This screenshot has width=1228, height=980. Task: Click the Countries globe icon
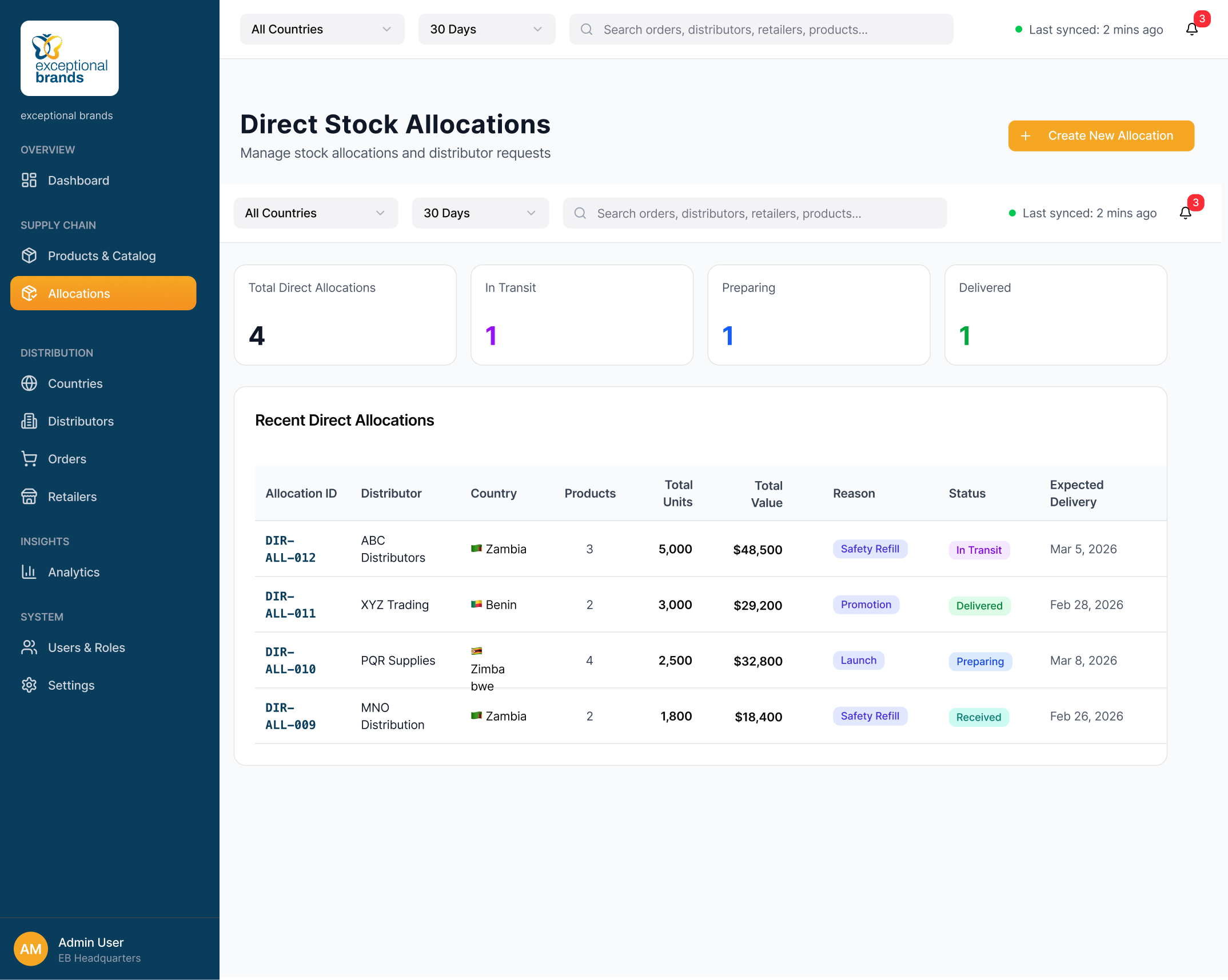coord(29,383)
